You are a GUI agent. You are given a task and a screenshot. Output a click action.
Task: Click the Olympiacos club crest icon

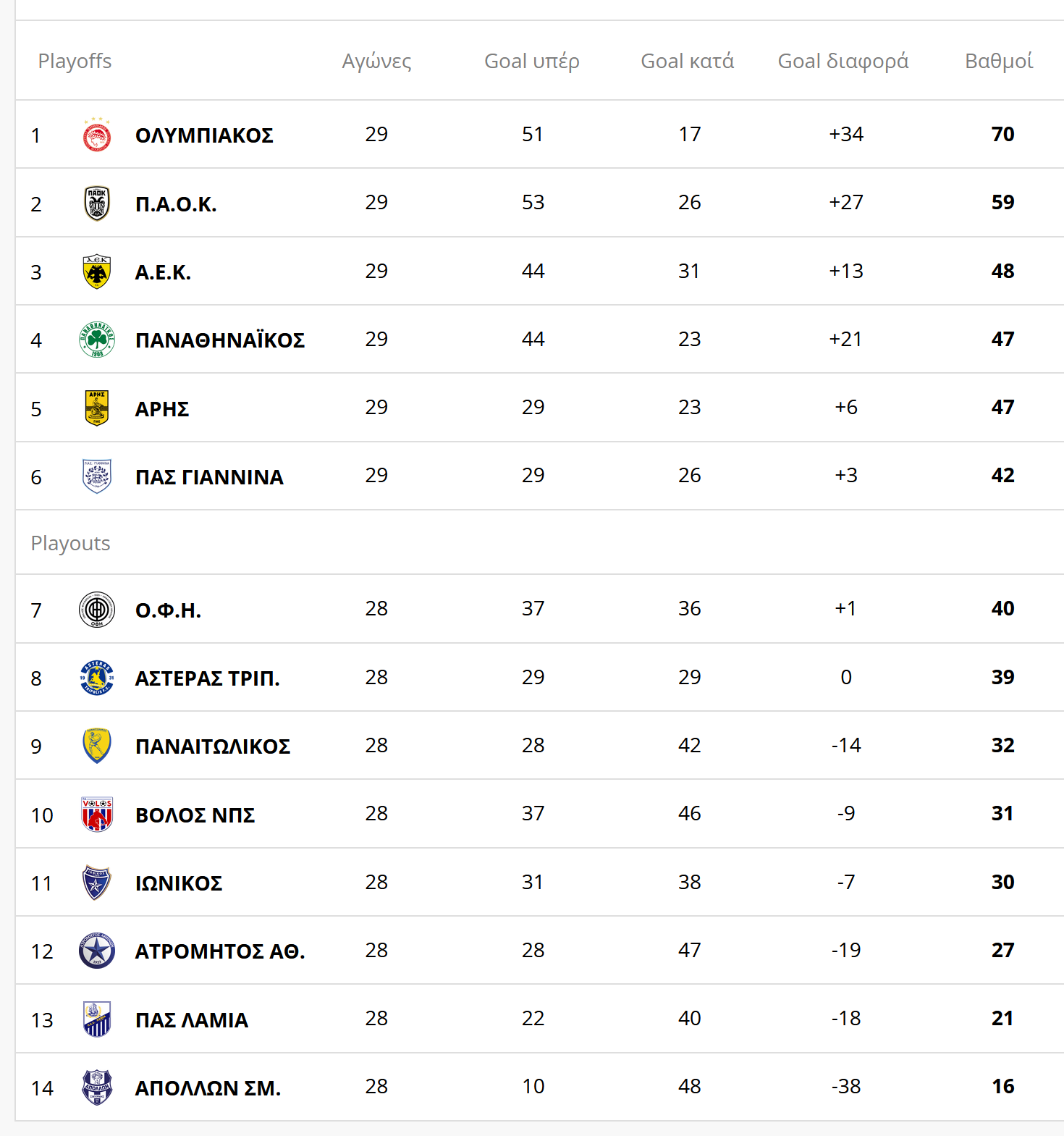[x=97, y=135]
